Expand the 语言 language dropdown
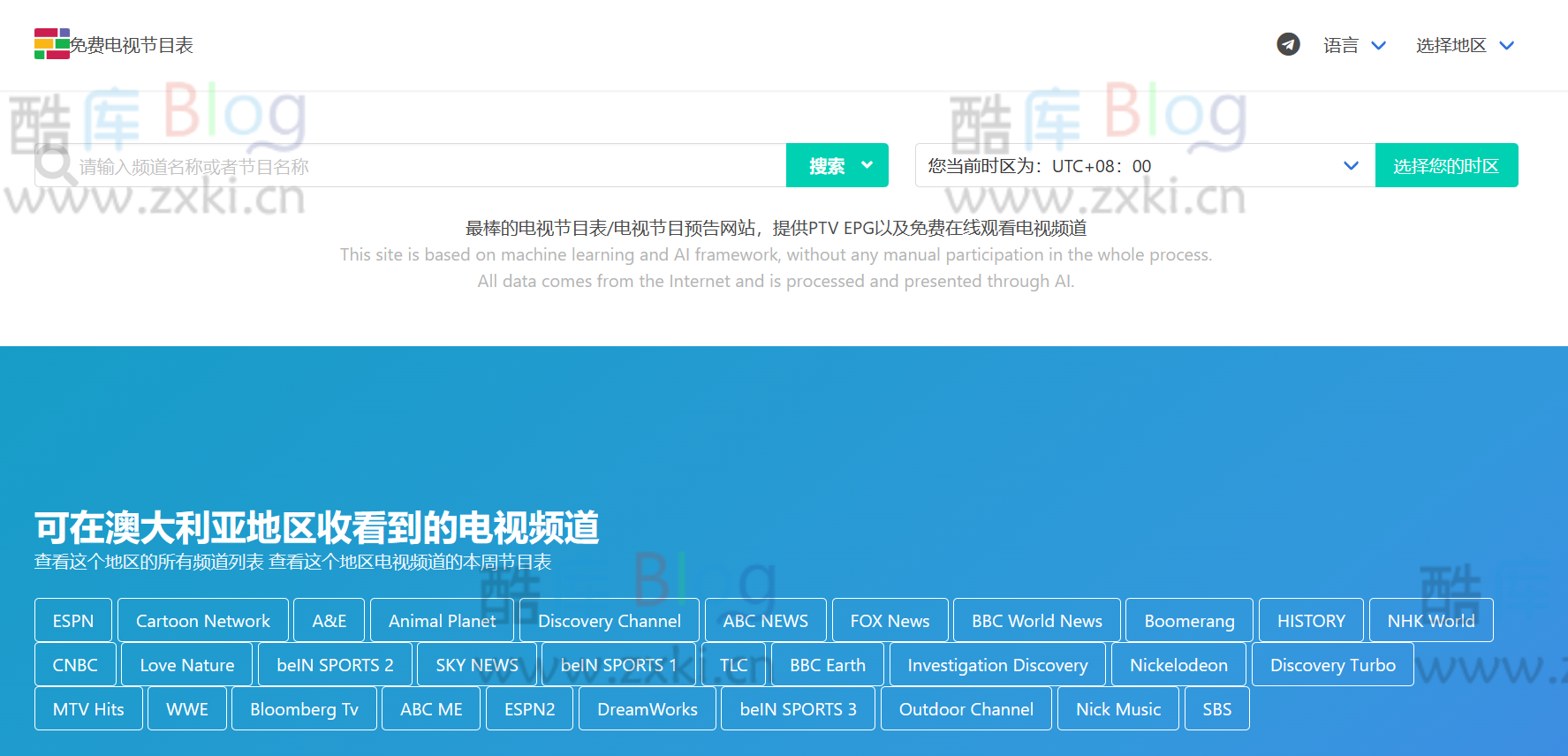 (x=1354, y=45)
